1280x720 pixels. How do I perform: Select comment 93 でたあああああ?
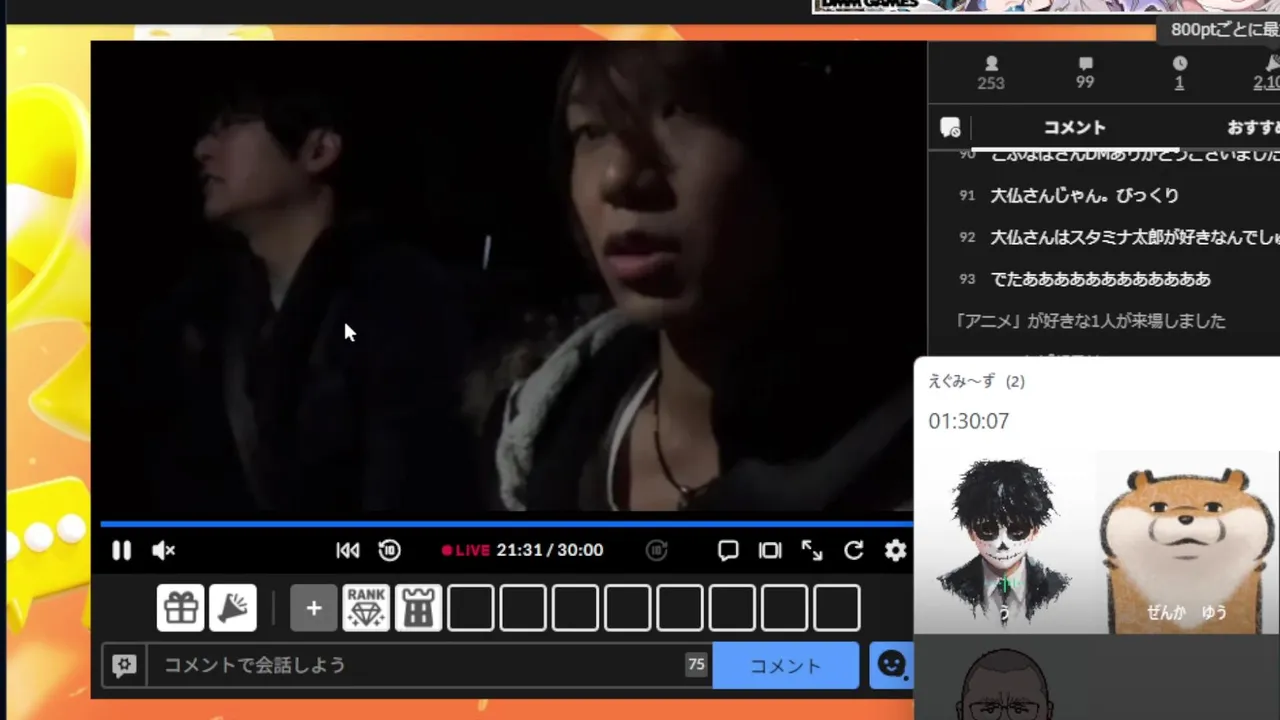point(1100,279)
